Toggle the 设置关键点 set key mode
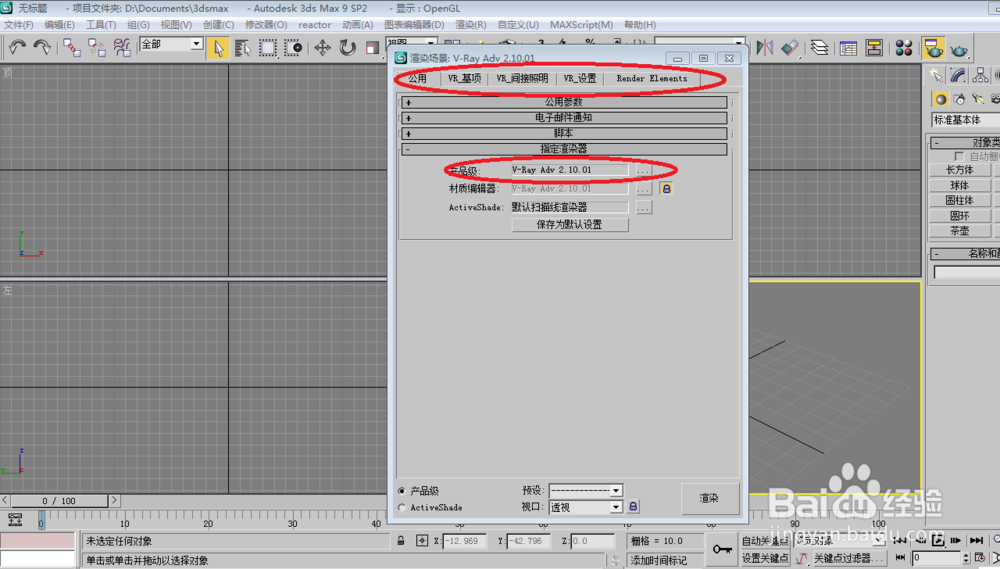The image size is (1000, 569). click(x=765, y=558)
